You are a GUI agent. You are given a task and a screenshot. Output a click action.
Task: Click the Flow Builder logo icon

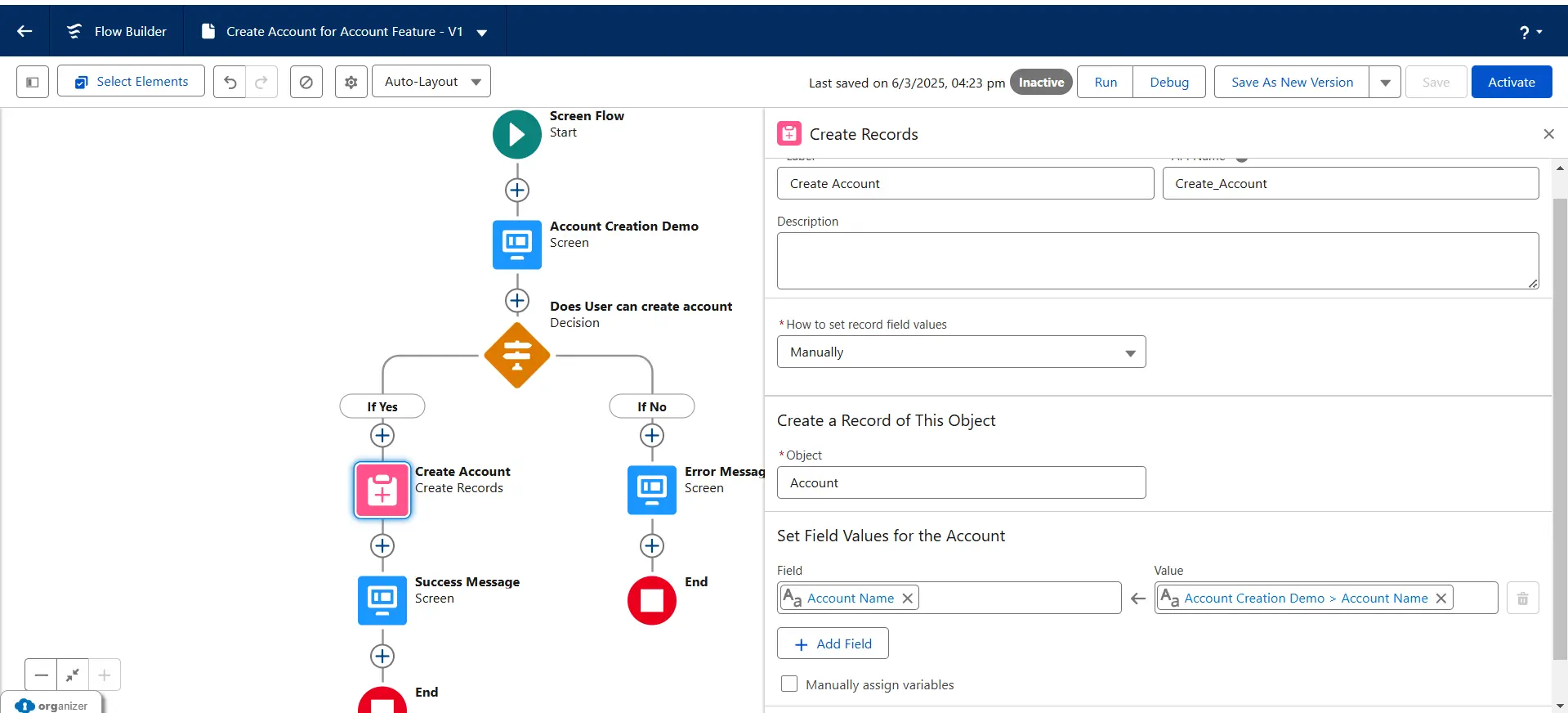pos(74,31)
